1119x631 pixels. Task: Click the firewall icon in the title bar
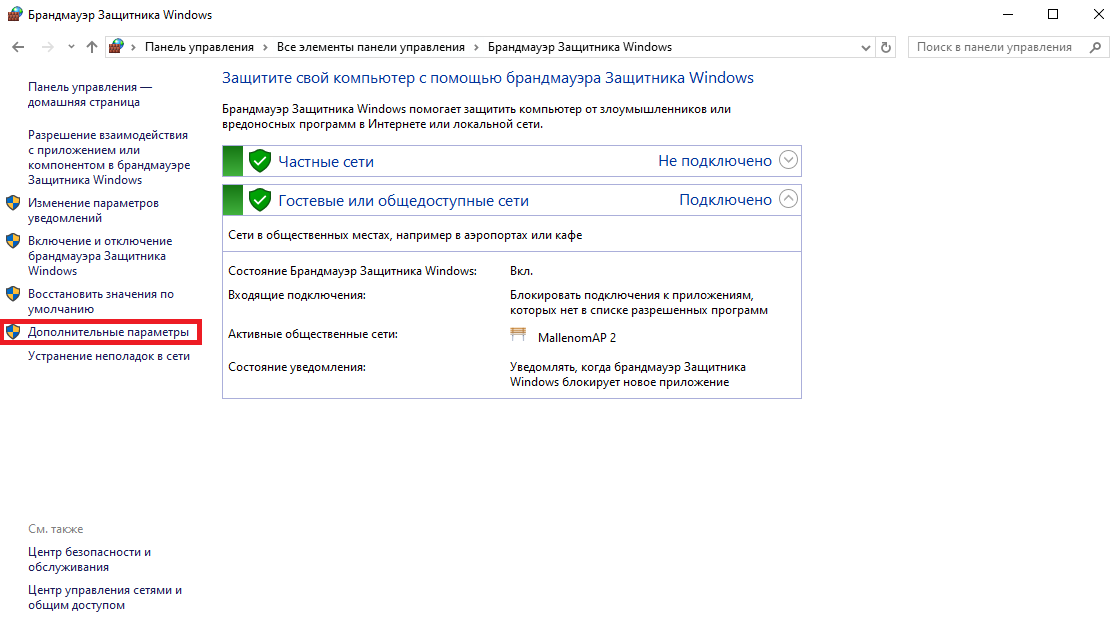14,14
